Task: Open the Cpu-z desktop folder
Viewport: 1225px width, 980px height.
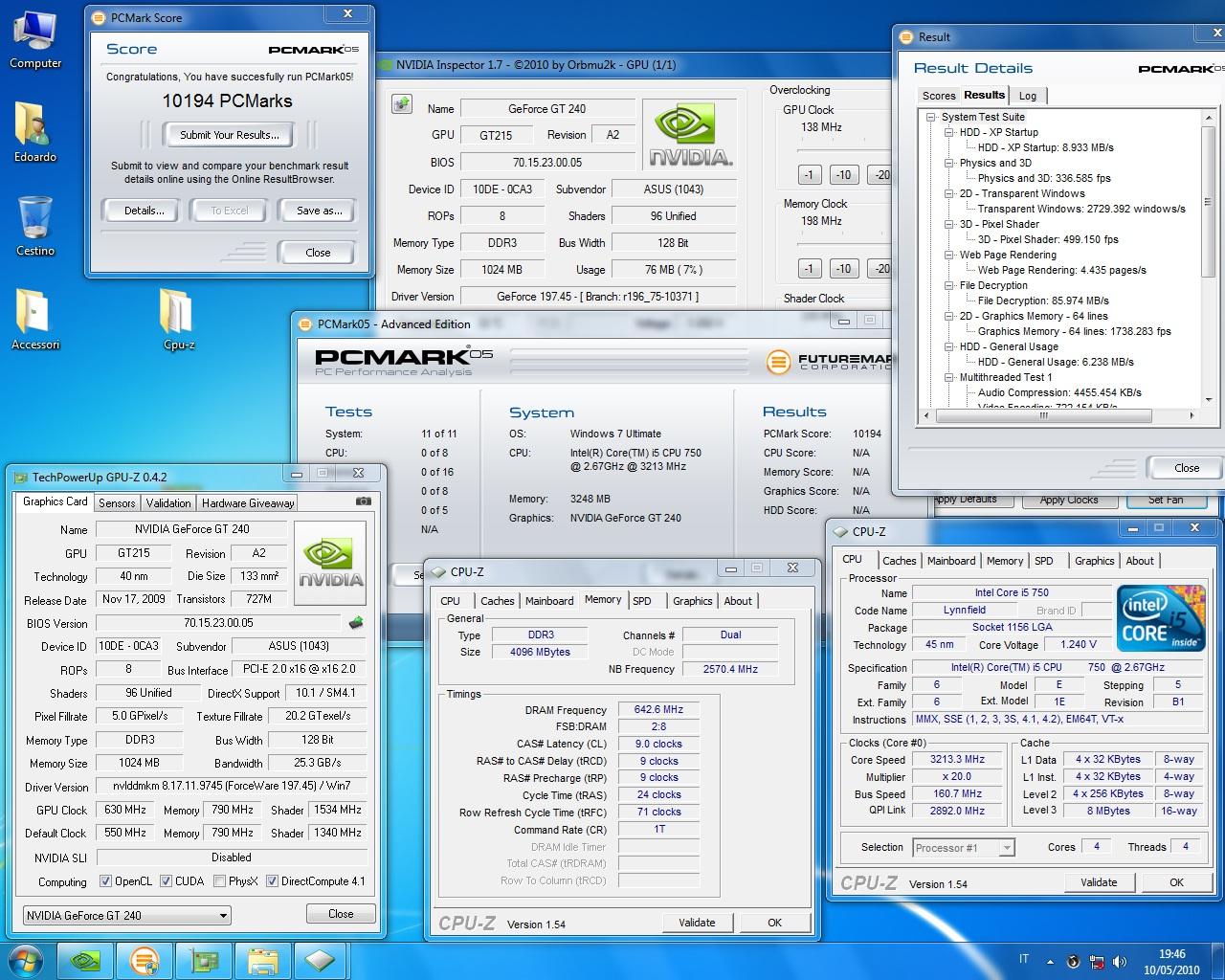Action: (179, 320)
